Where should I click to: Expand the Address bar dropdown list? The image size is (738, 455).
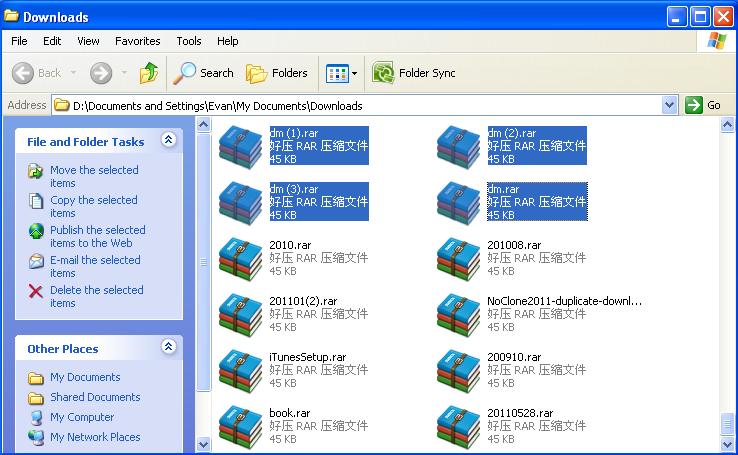669,105
